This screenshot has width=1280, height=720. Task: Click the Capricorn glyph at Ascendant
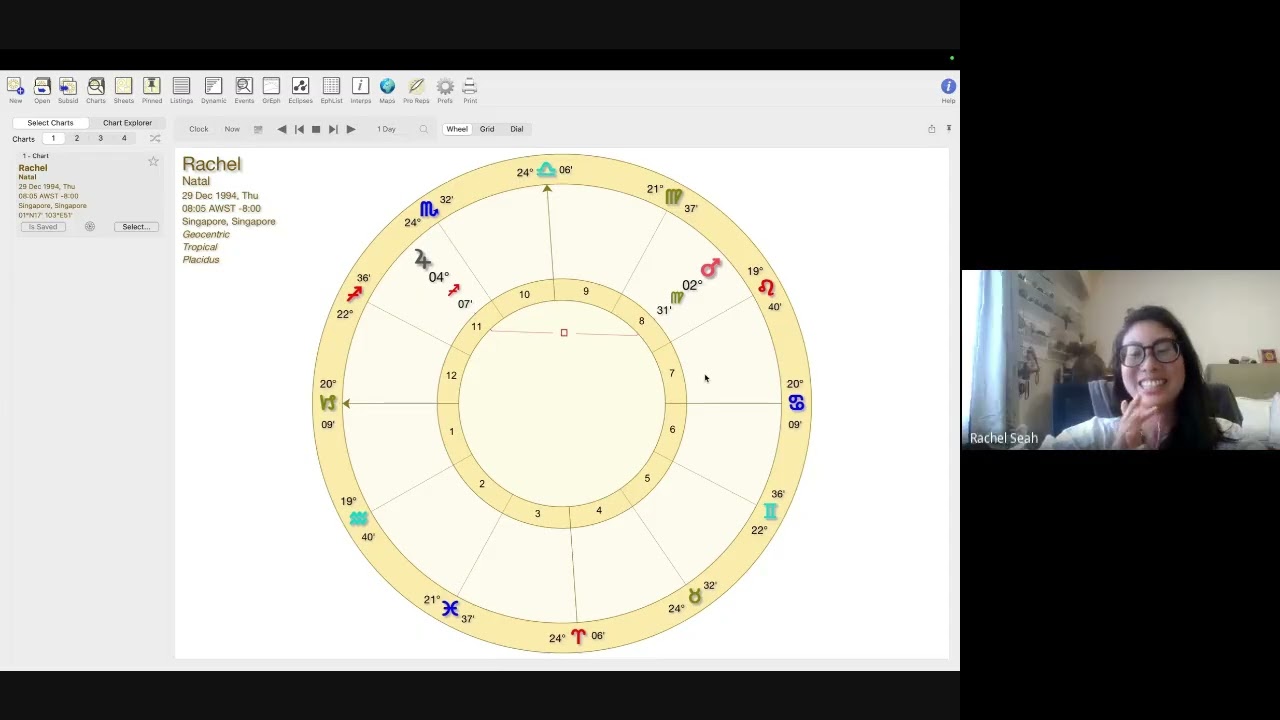pyautogui.click(x=327, y=403)
